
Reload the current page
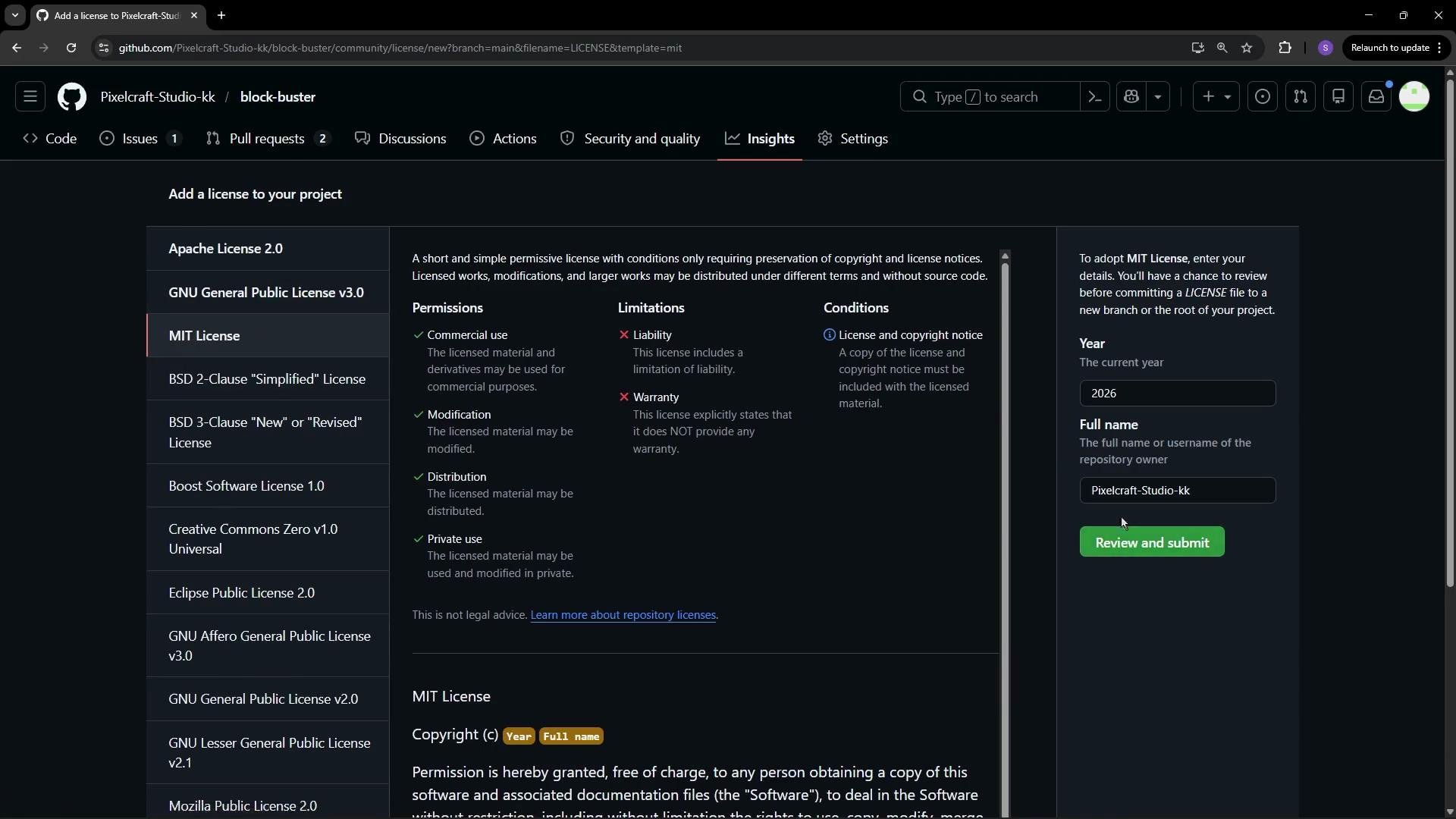(71, 48)
